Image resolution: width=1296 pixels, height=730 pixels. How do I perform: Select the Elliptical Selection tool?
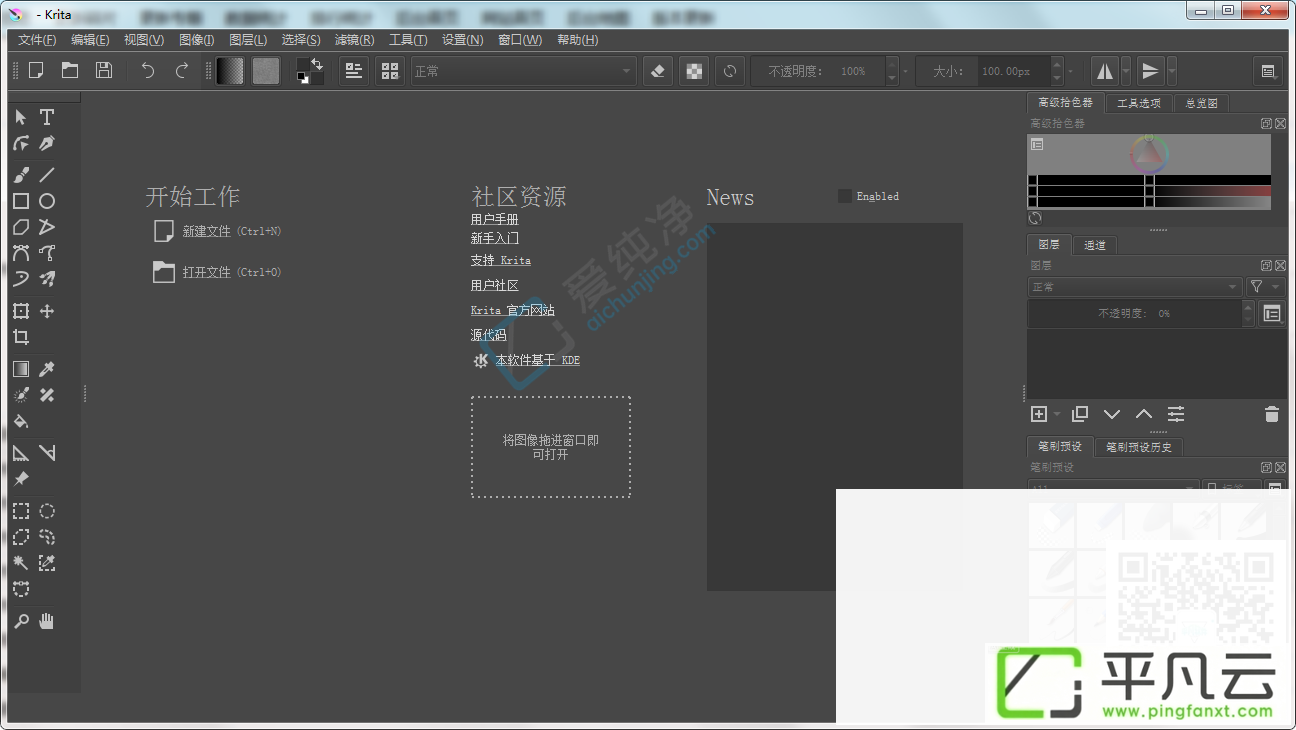(47, 511)
